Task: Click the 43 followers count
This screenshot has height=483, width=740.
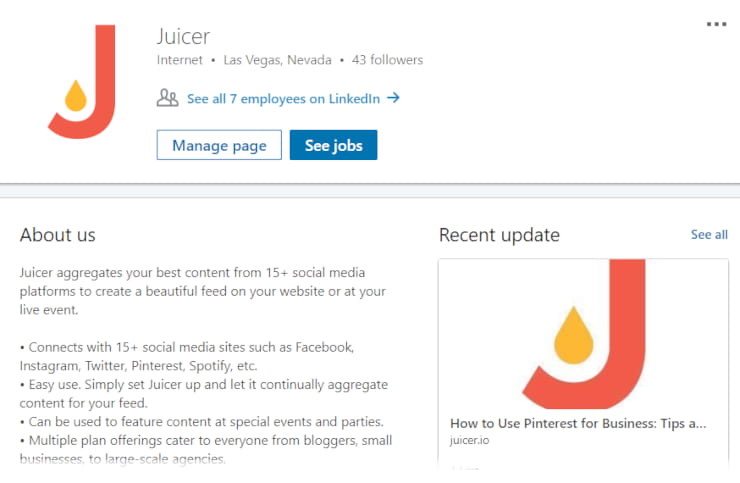Action: pyautogui.click(x=387, y=60)
